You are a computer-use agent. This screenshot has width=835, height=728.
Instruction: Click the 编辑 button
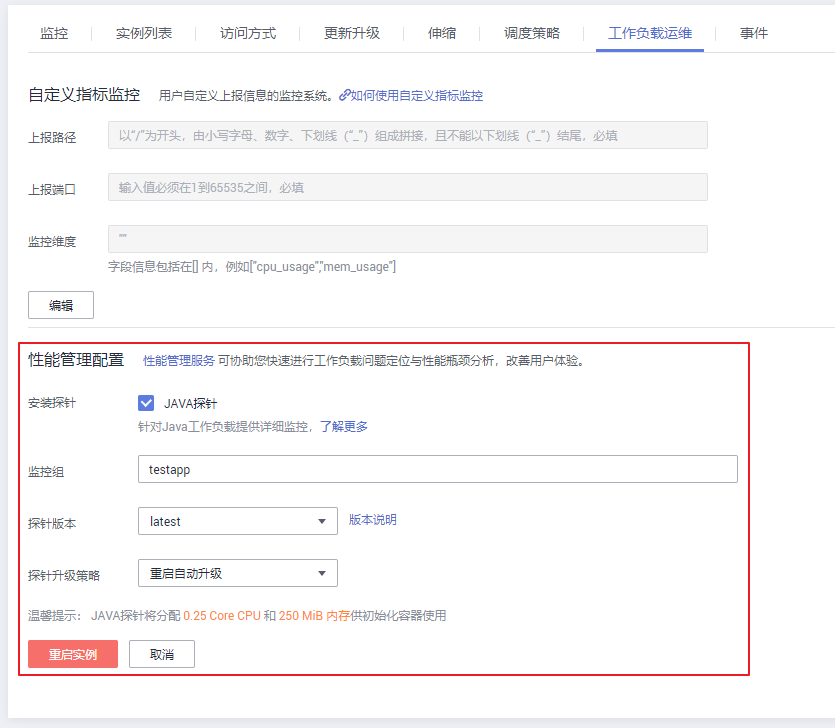(61, 305)
